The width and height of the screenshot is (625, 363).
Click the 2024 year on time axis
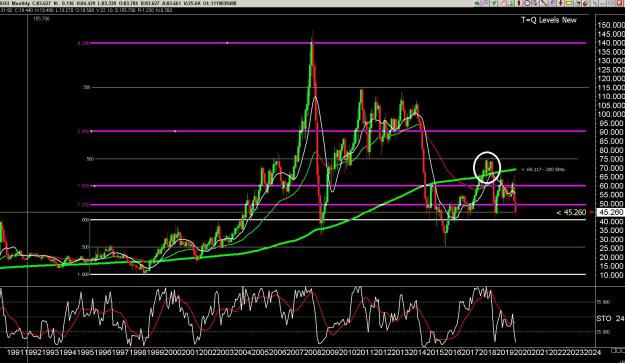click(x=592, y=352)
